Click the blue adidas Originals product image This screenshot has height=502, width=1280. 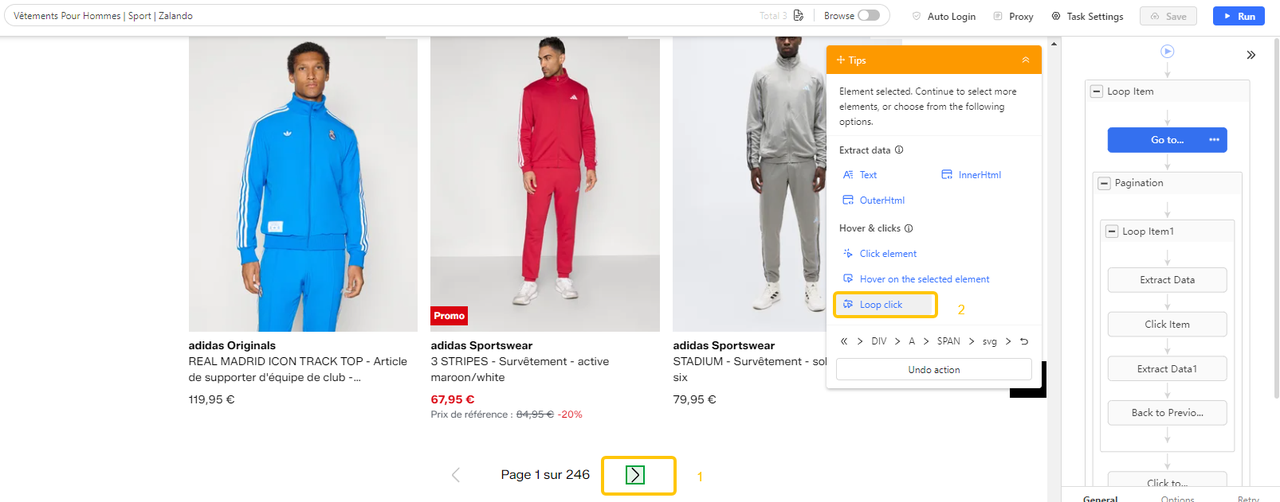point(303,185)
